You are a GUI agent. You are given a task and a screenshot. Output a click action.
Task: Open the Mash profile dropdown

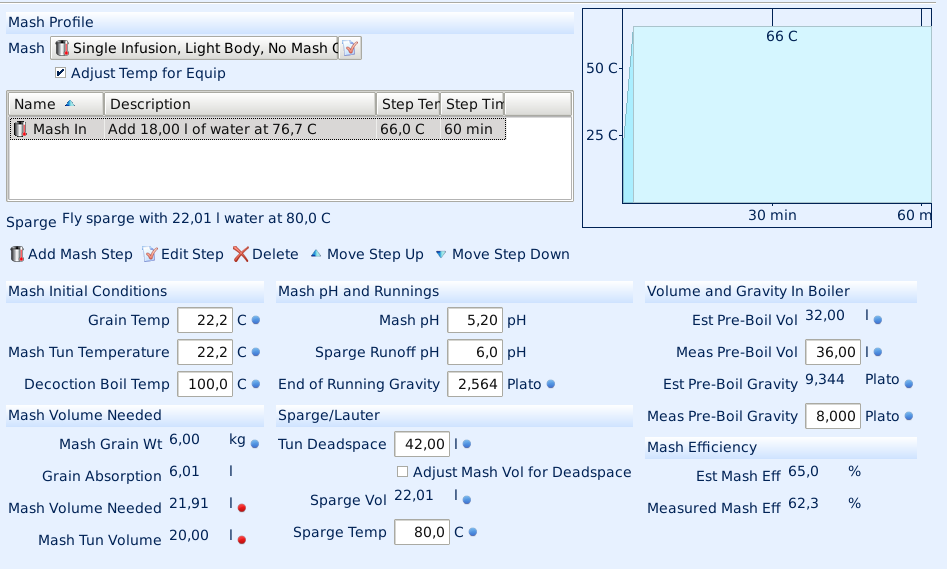[x=194, y=48]
